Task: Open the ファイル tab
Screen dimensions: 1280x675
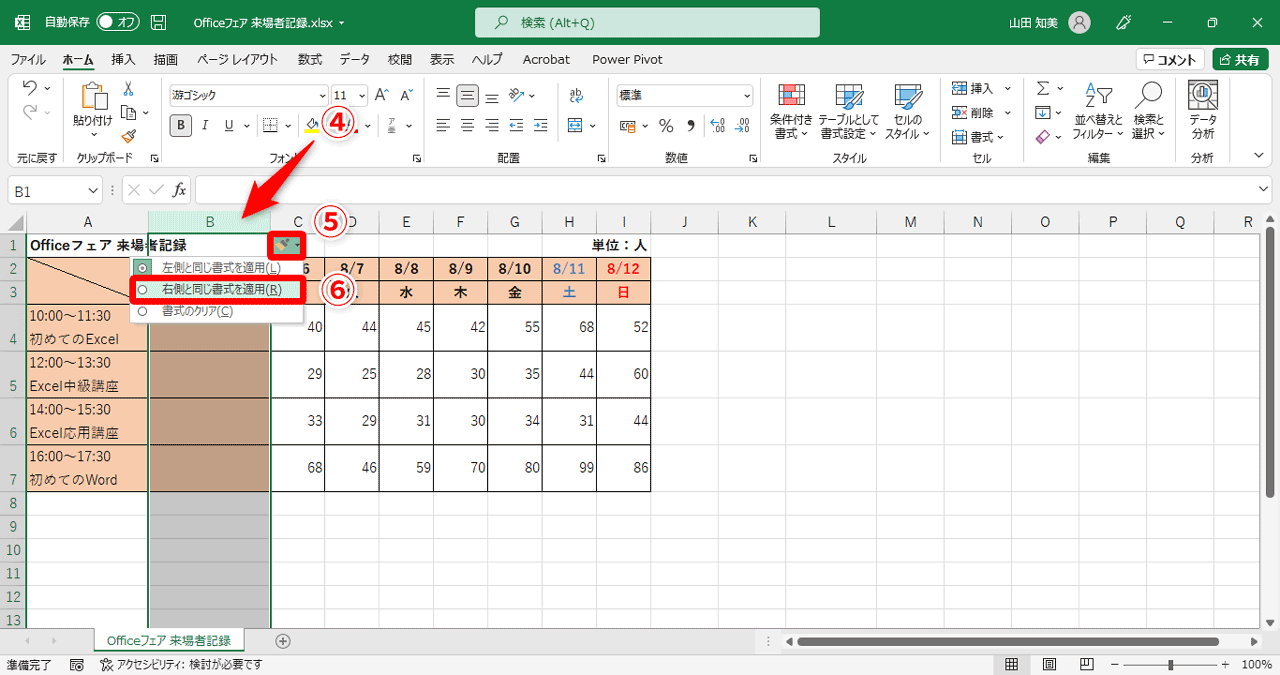Action: tap(27, 59)
